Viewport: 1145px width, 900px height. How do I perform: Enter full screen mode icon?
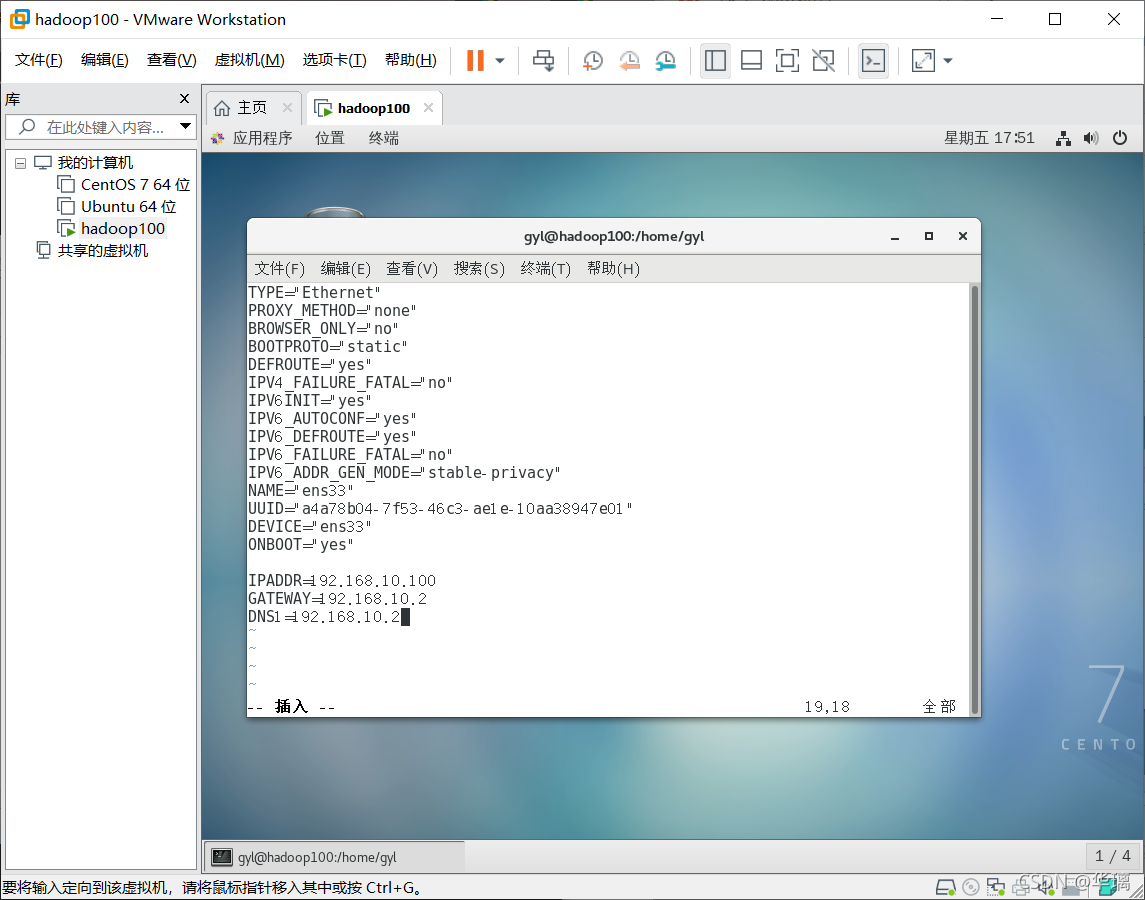787,60
